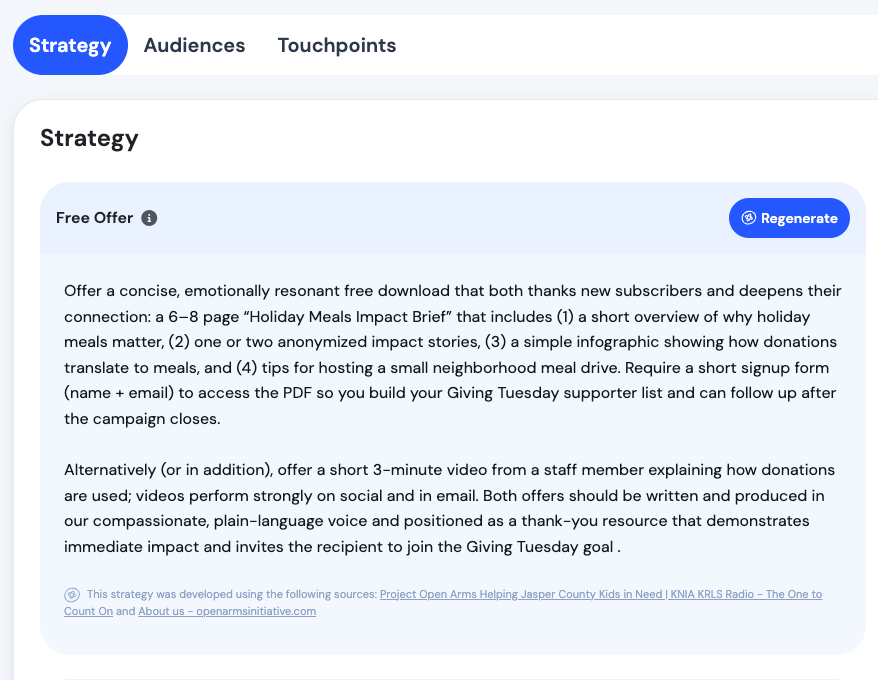The image size is (878, 680).
Task: Click the Strategy section heading
Action: [x=89, y=138]
